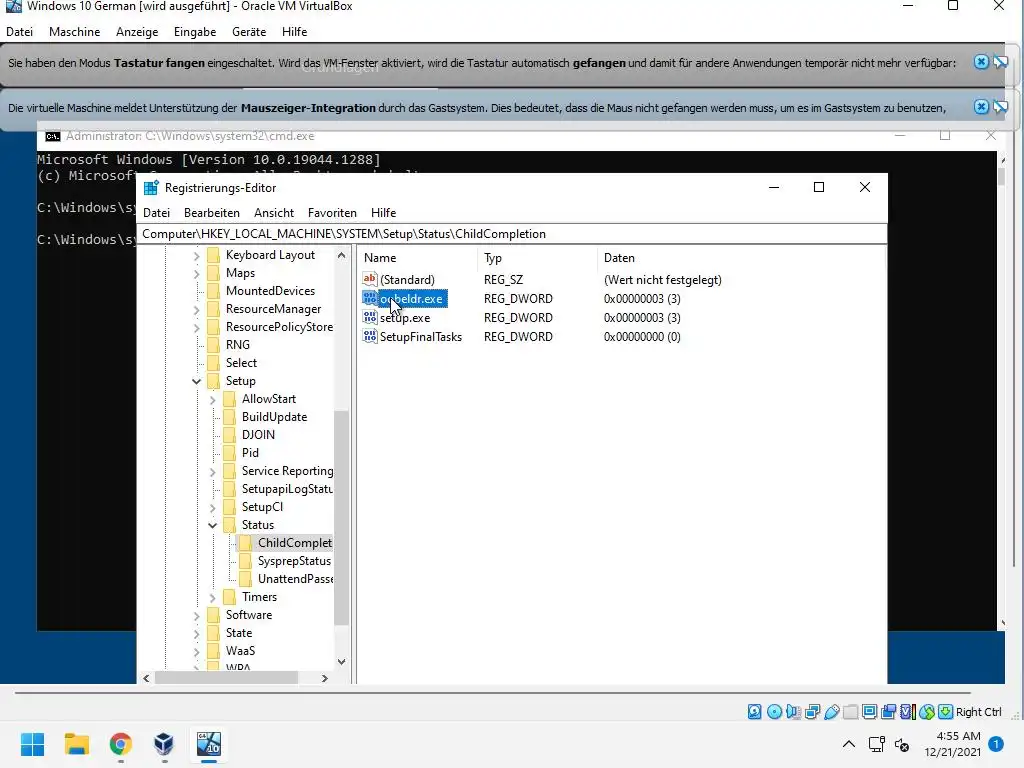Click the optical disc drive status icon
This screenshot has height=768, width=1024.
coord(774,712)
